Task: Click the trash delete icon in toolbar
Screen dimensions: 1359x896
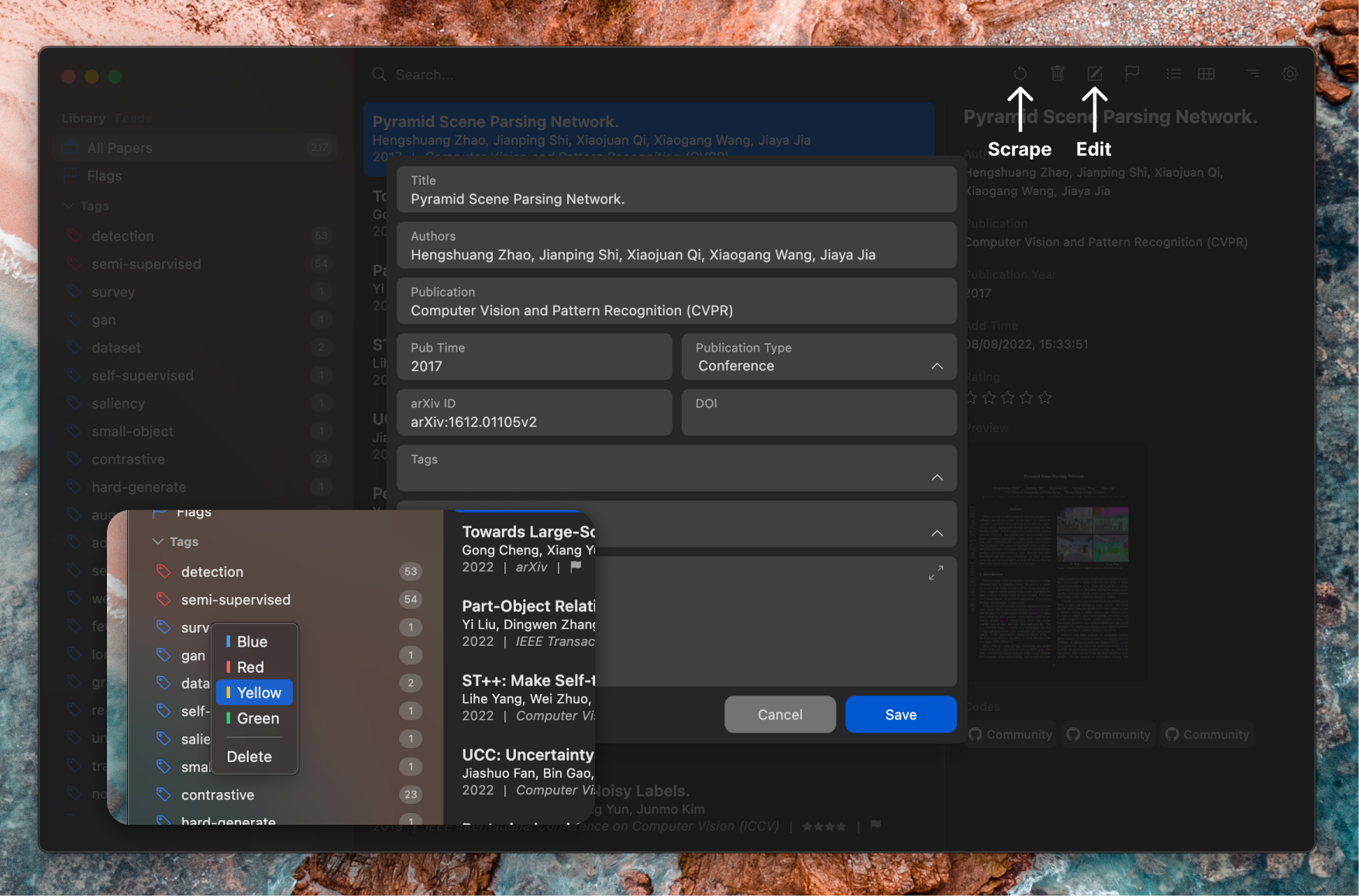Action: point(1057,74)
